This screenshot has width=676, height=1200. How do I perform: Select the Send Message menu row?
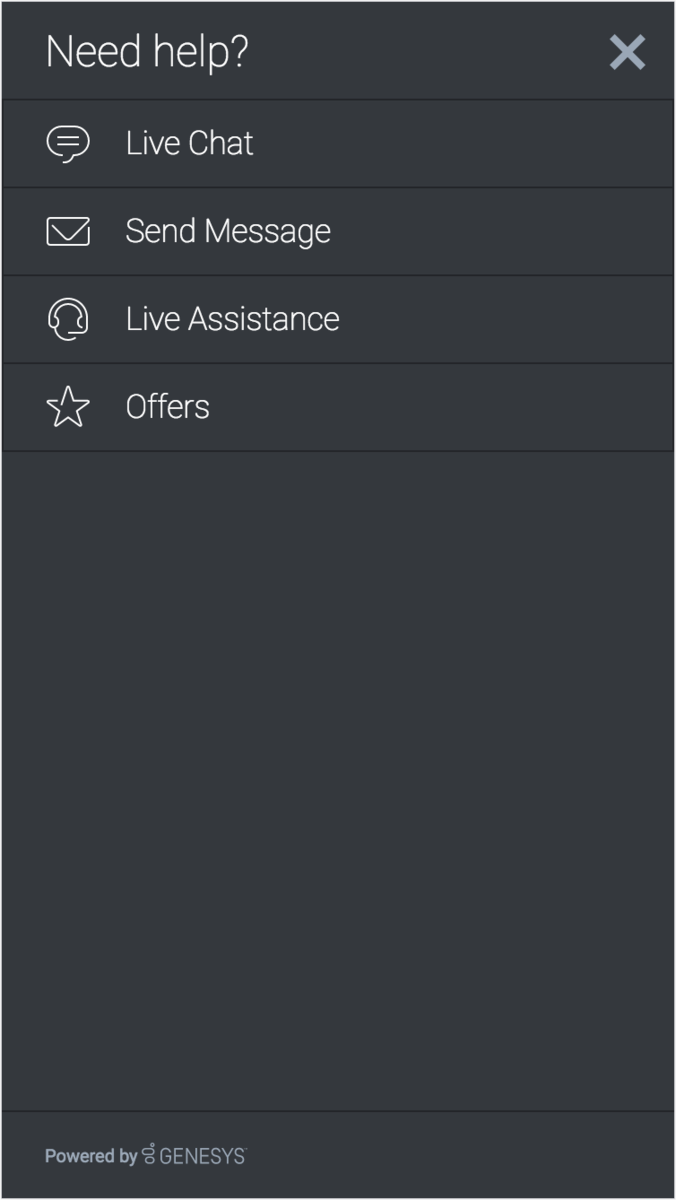click(x=338, y=232)
